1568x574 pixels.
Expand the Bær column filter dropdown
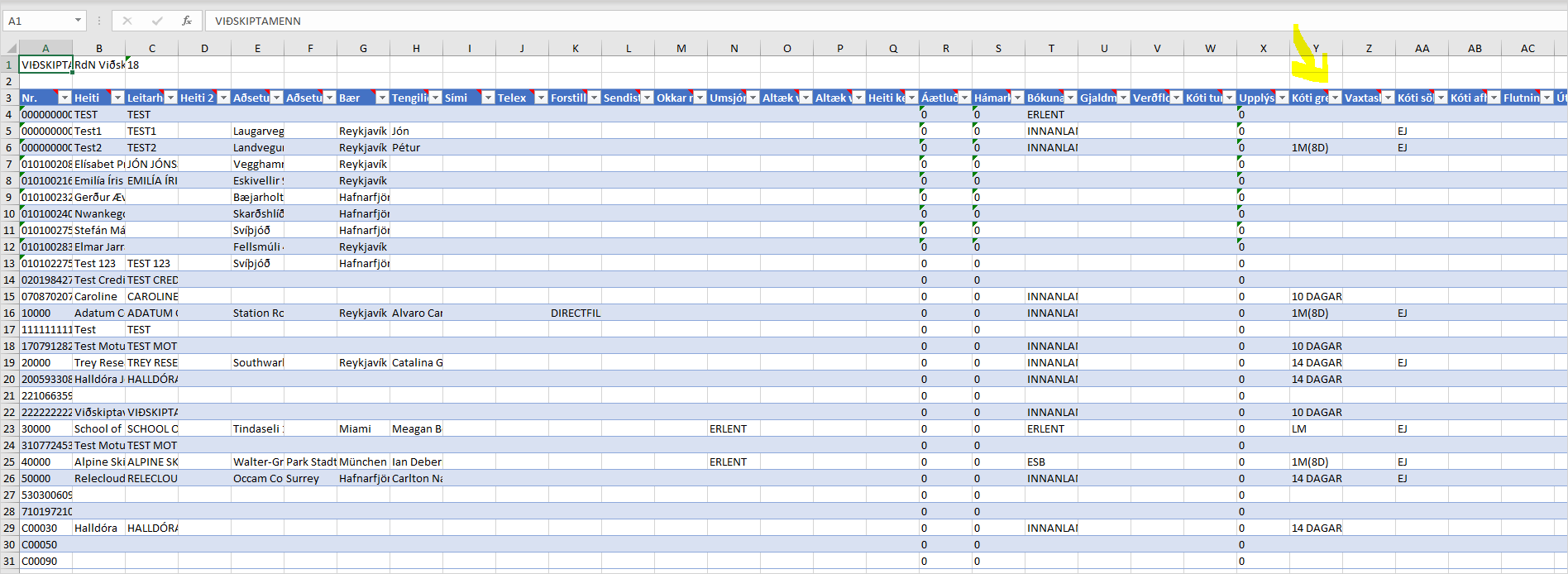point(382,98)
